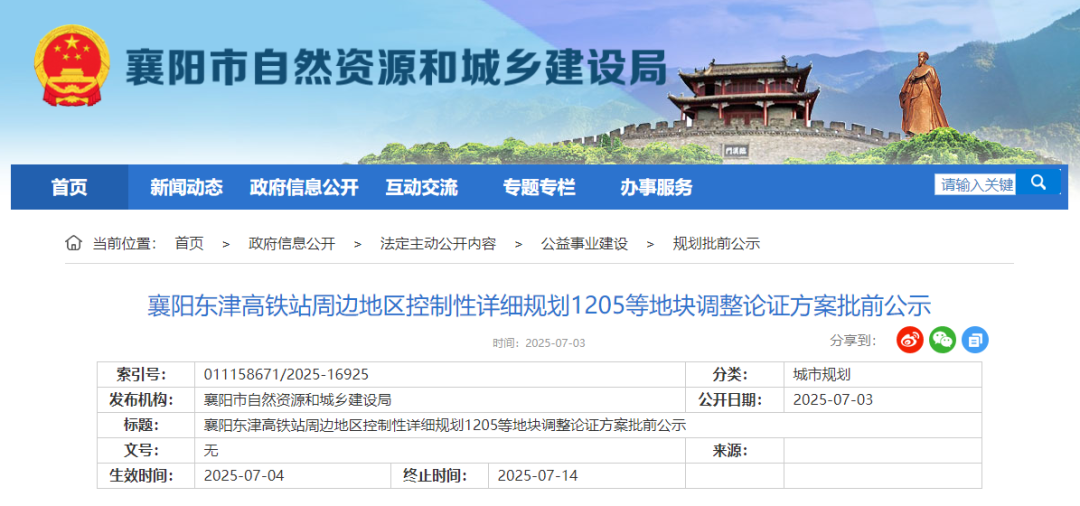The height and width of the screenshot is (506, 1080).
Task: Click the publisher value 襄阳市自然资源和城乡建设局 in table
Action: [x=298, y=400]
